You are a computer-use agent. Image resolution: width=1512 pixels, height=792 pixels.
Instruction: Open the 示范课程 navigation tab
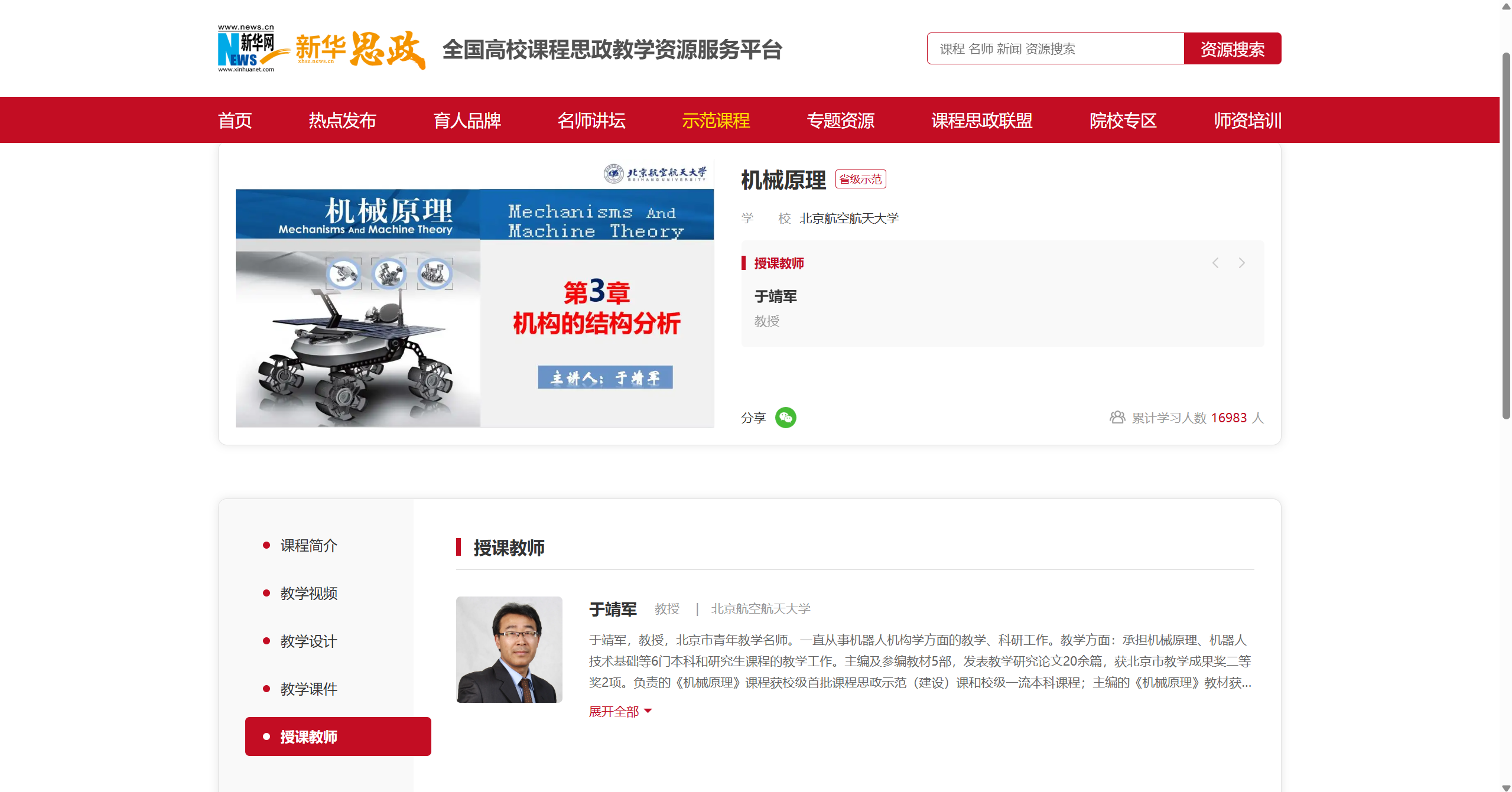(x=716, y=120)
